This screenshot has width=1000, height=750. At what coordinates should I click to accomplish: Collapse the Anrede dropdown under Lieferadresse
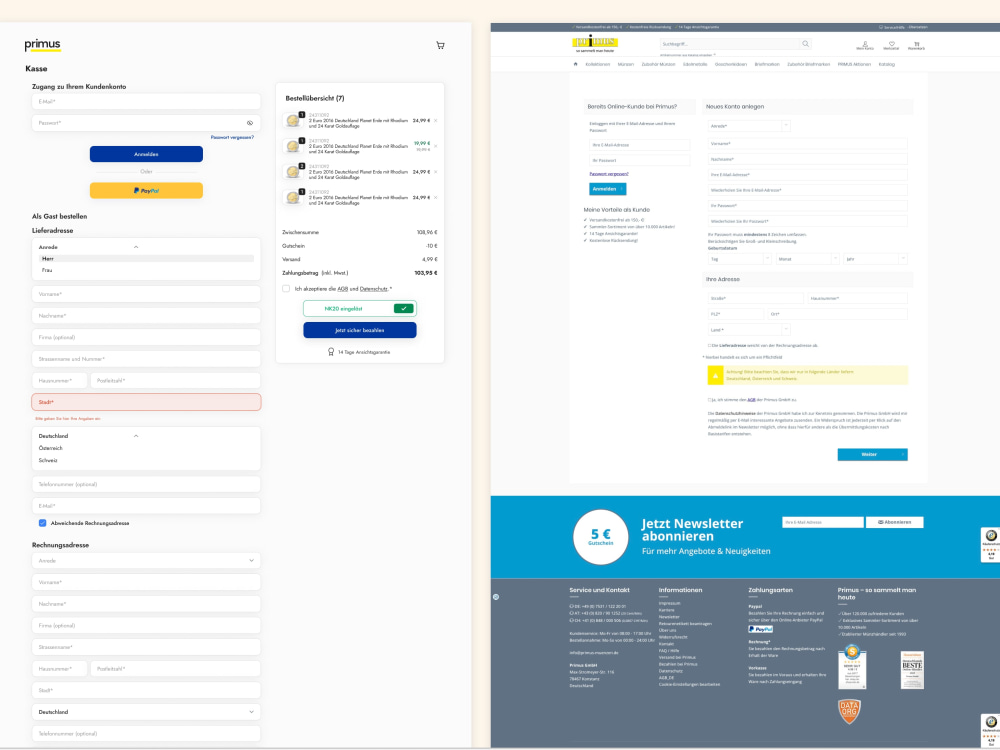coord(136,247)
